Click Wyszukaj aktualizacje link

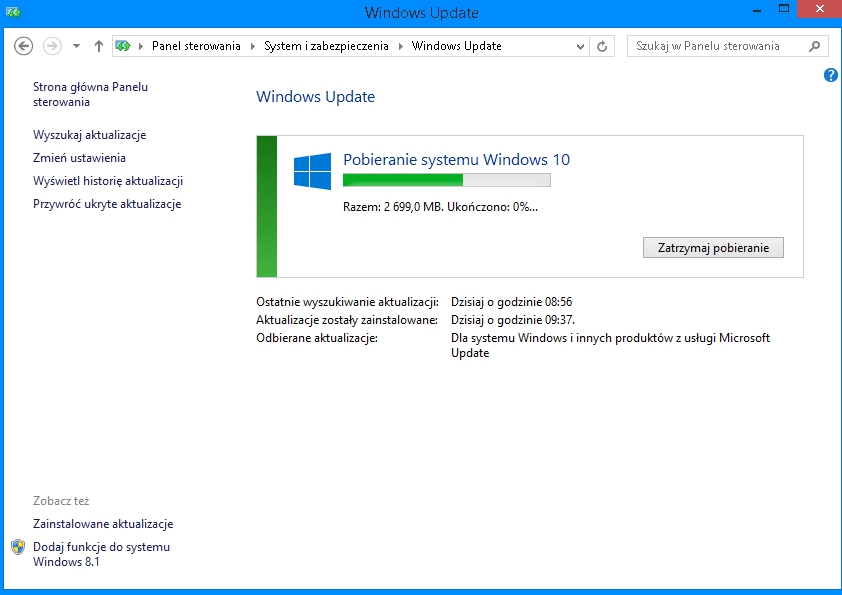[90, 135]
